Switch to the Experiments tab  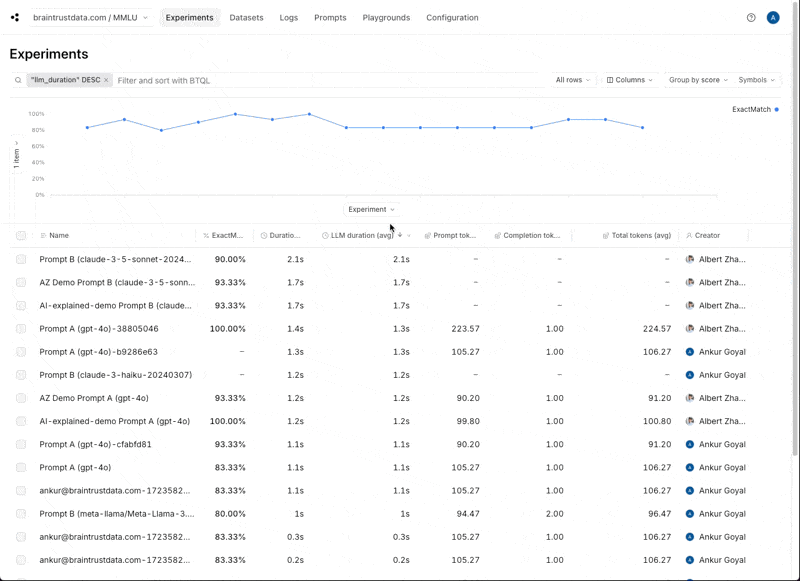click(x=190, y=17)
